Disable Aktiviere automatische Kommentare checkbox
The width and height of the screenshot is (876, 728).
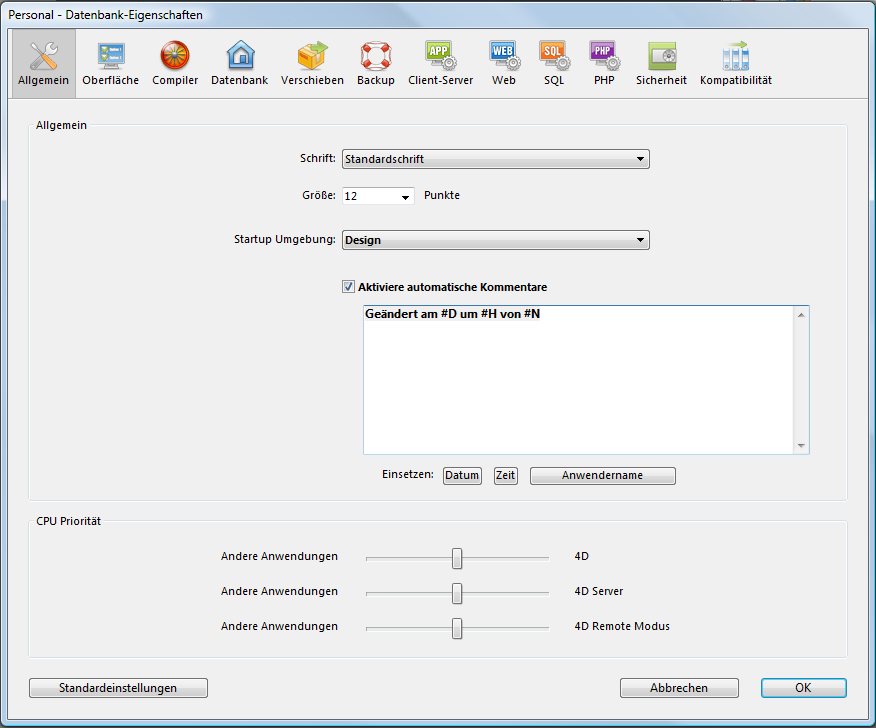[349, 287]
